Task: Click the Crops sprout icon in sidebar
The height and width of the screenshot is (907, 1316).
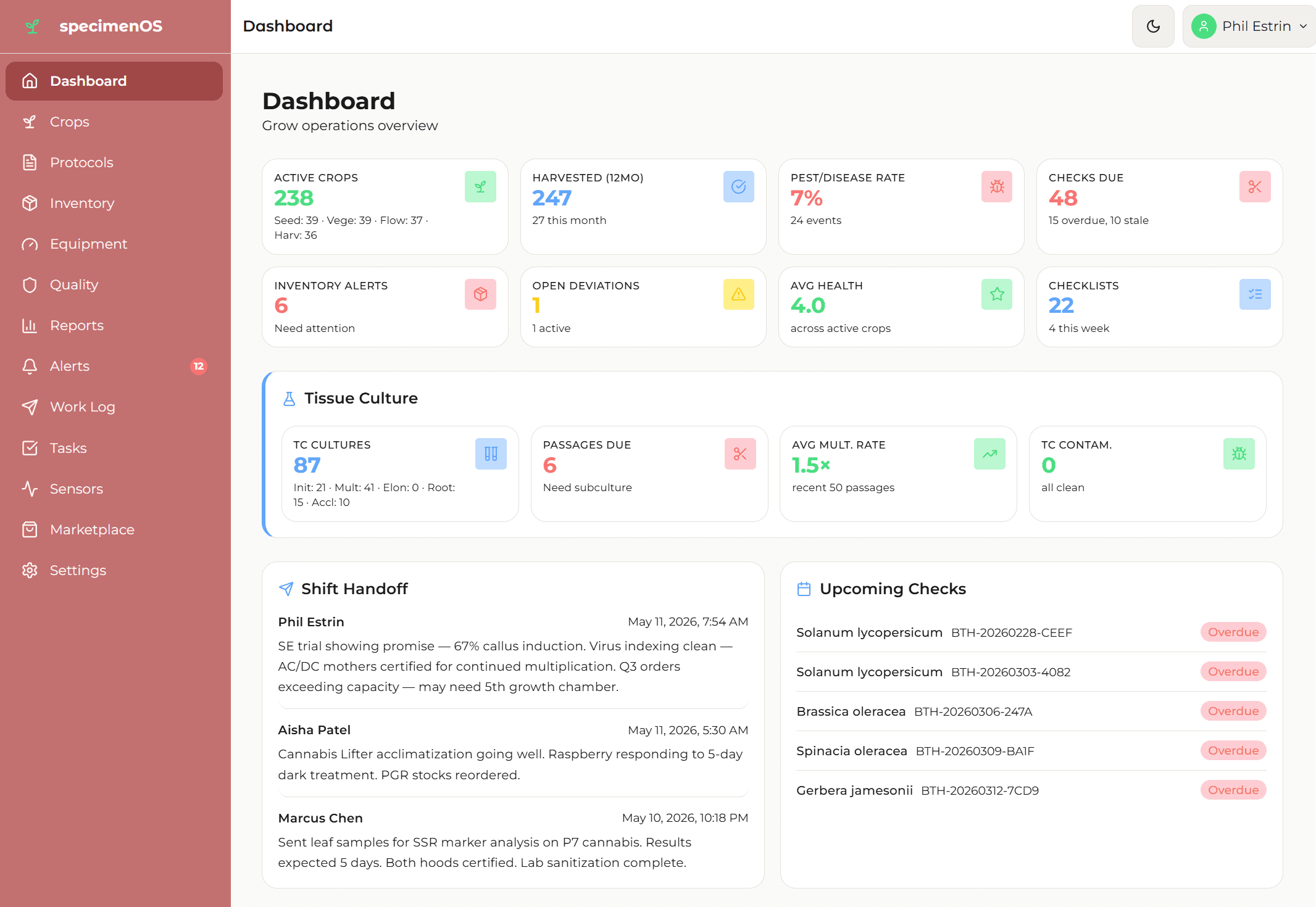Action: (30, 122)
